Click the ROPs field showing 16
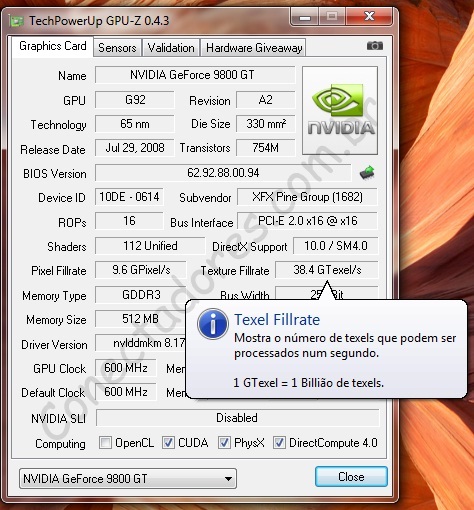This screenshot has width=474, height=510. pyautogui.click(x=129, y=221)
